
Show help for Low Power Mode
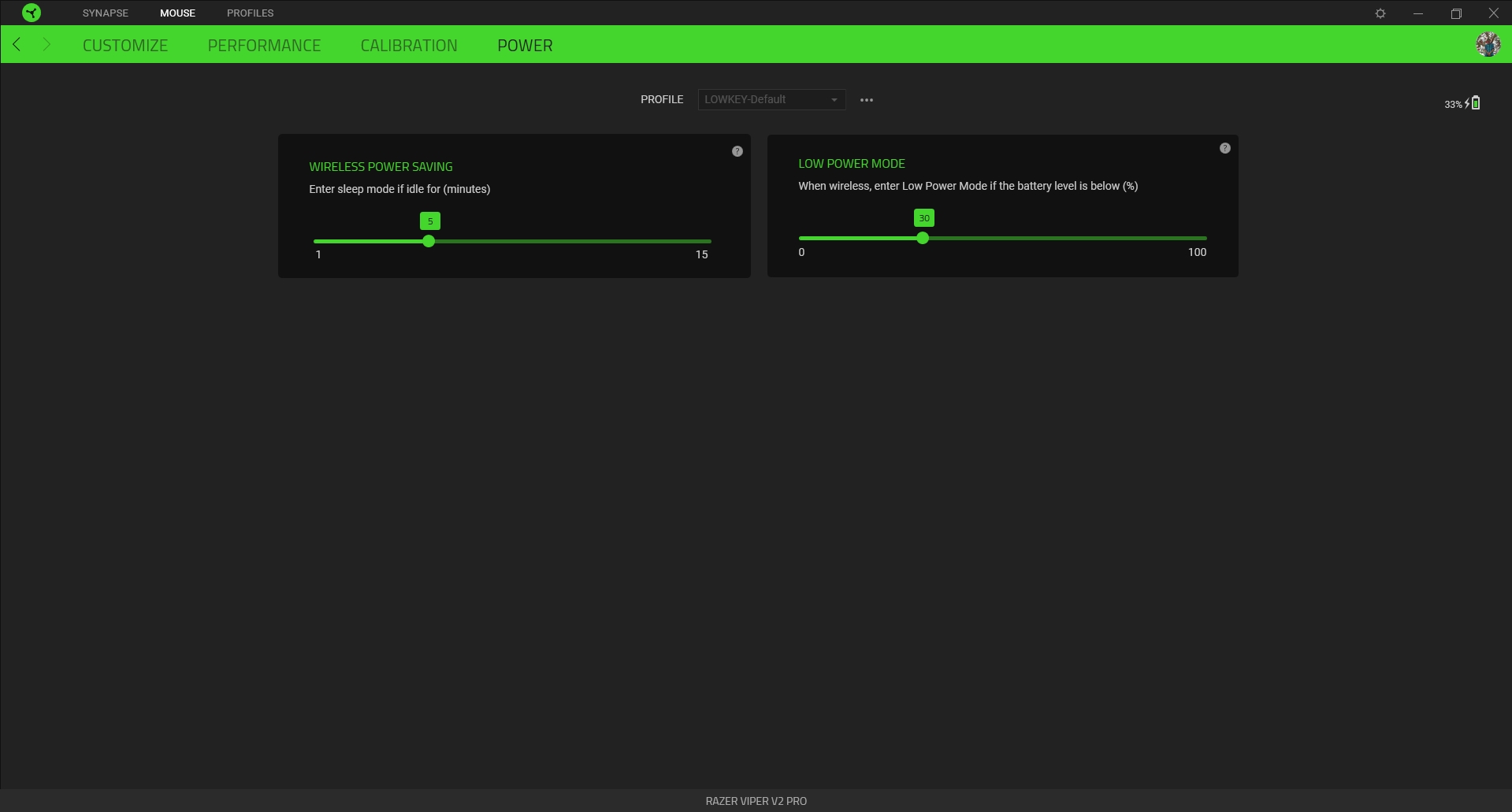1225,148
